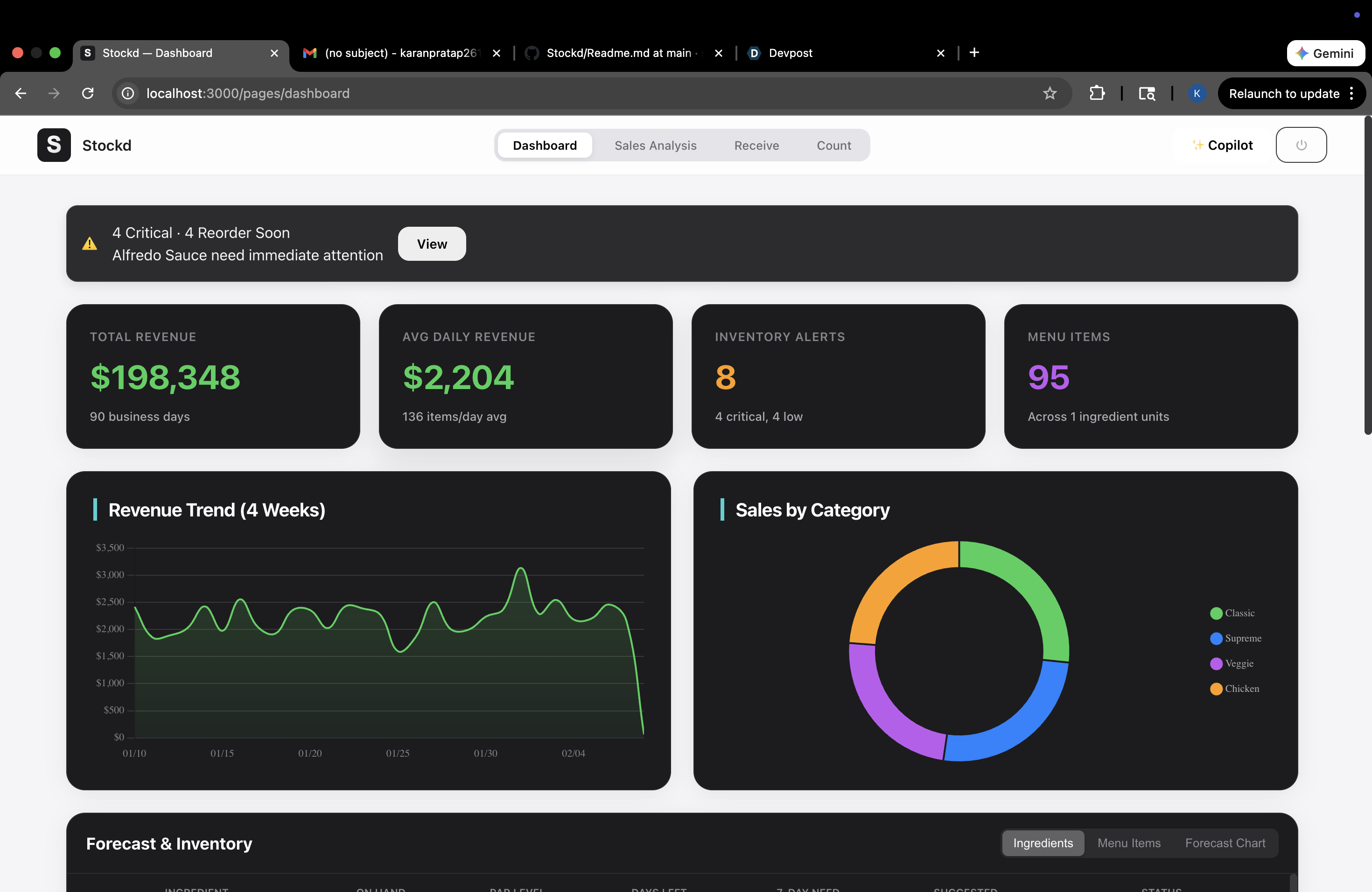Open new tab with plus icon
Image resolution: width=1372 pixels, height=892 pixels.
(x=974, y=53)
